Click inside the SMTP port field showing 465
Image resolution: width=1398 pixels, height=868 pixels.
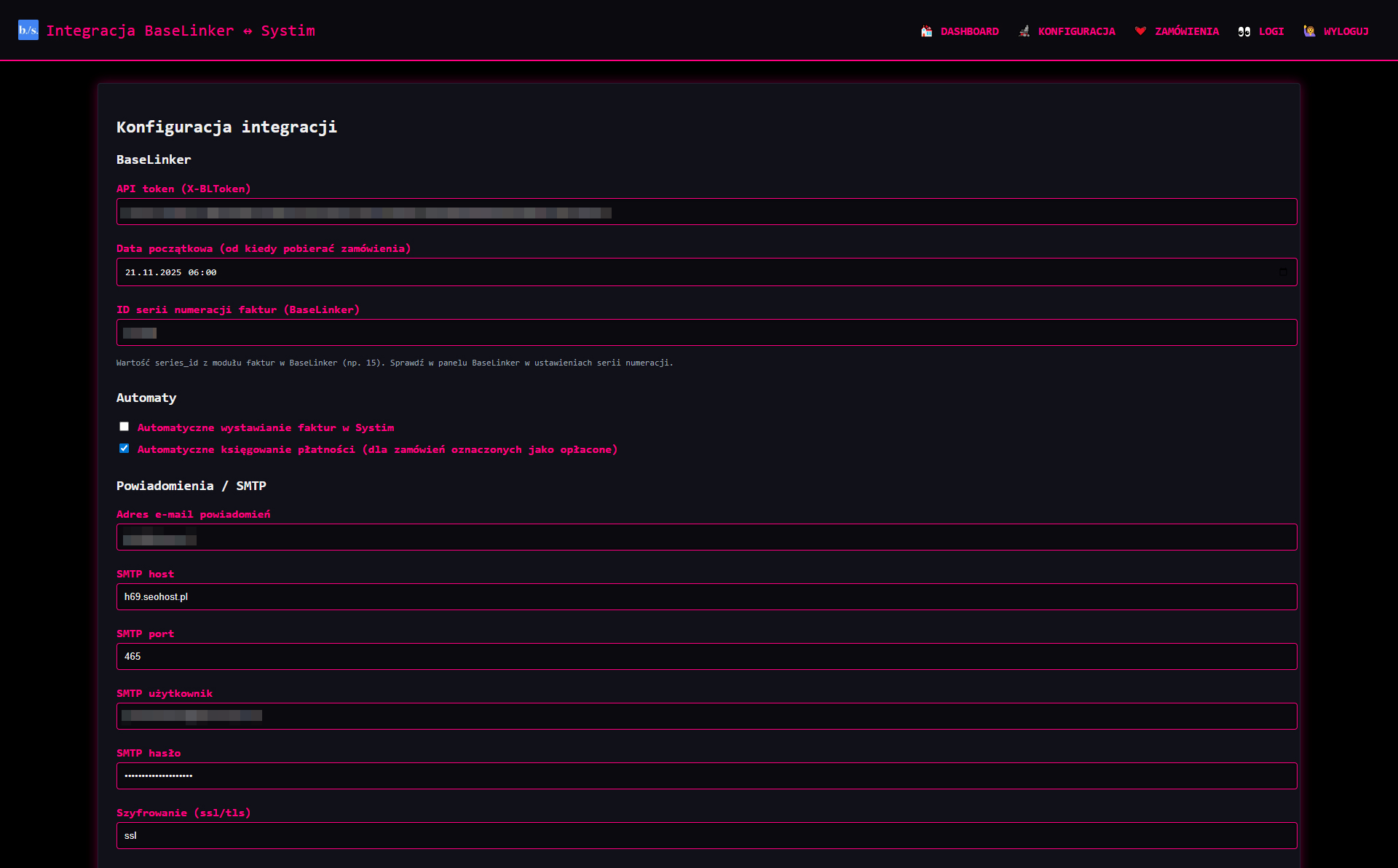point(706,656)
